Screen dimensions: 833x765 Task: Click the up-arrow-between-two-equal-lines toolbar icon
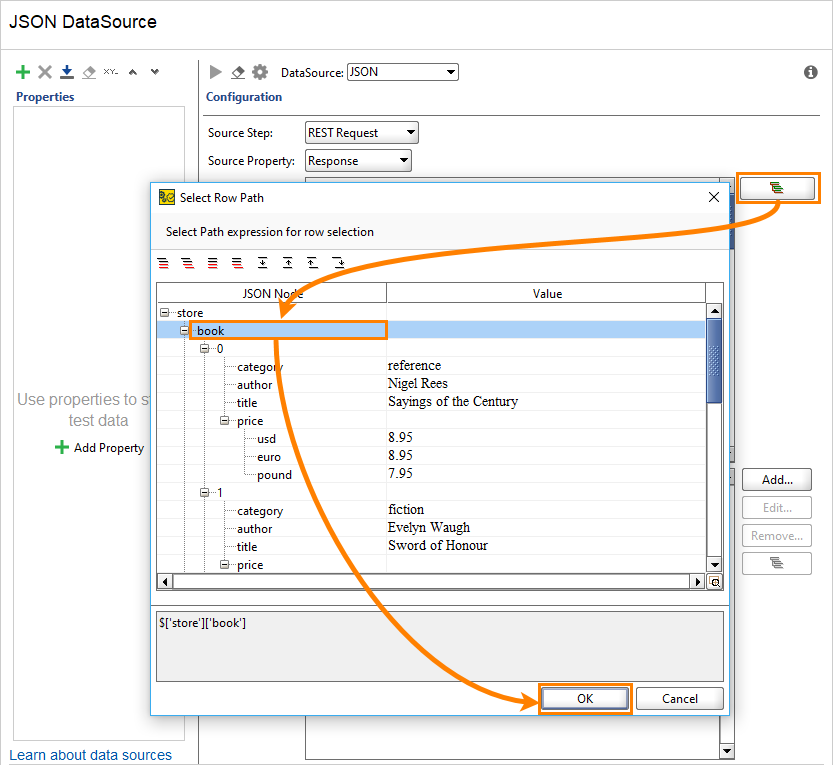(x=287, y=262)
